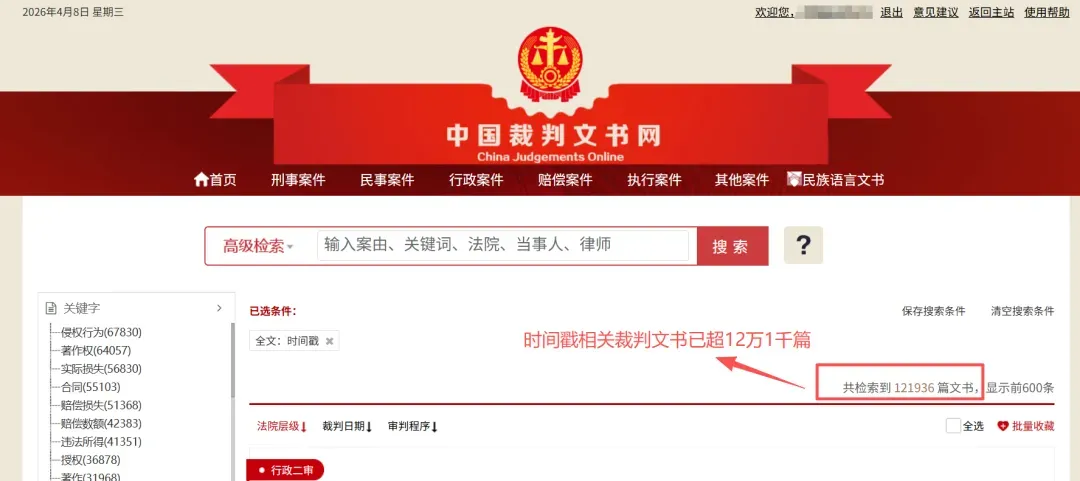The image size is (1080, 481).
Task: Sort by 法院层级 down arrow
Action: pyautogui.click(x=304, y=427)
